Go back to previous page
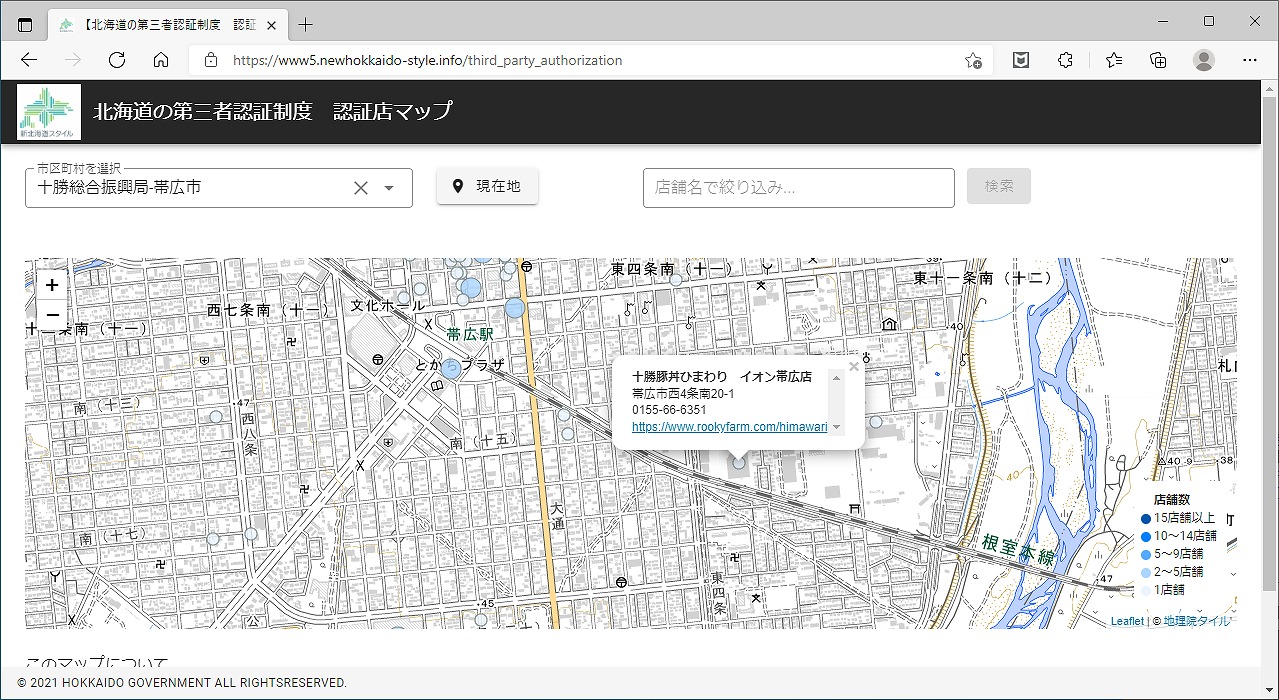This screenshot has height=700, width=1279. click(x=29, y=60)
